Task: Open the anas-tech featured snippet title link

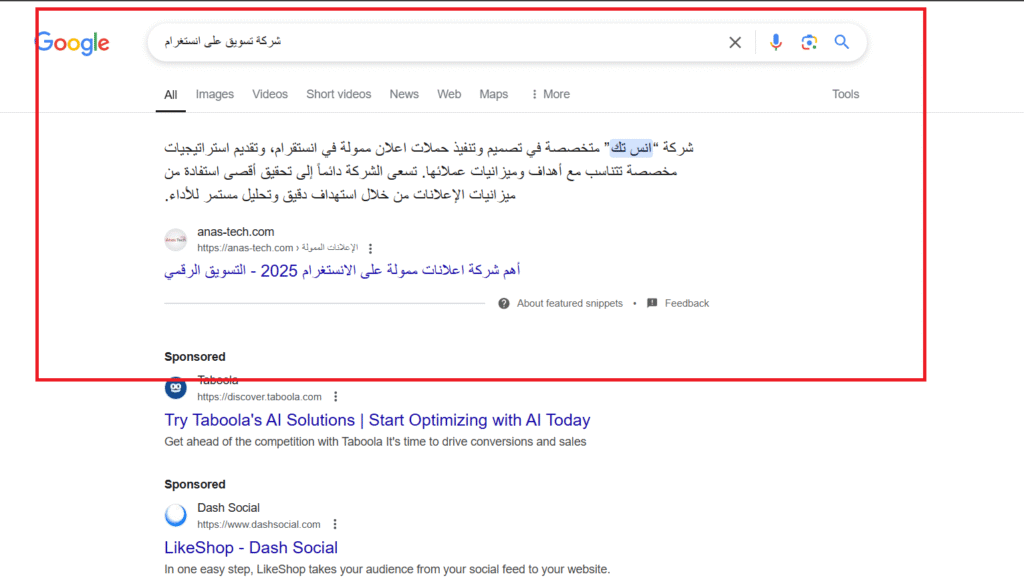Action: click(342, 270)
